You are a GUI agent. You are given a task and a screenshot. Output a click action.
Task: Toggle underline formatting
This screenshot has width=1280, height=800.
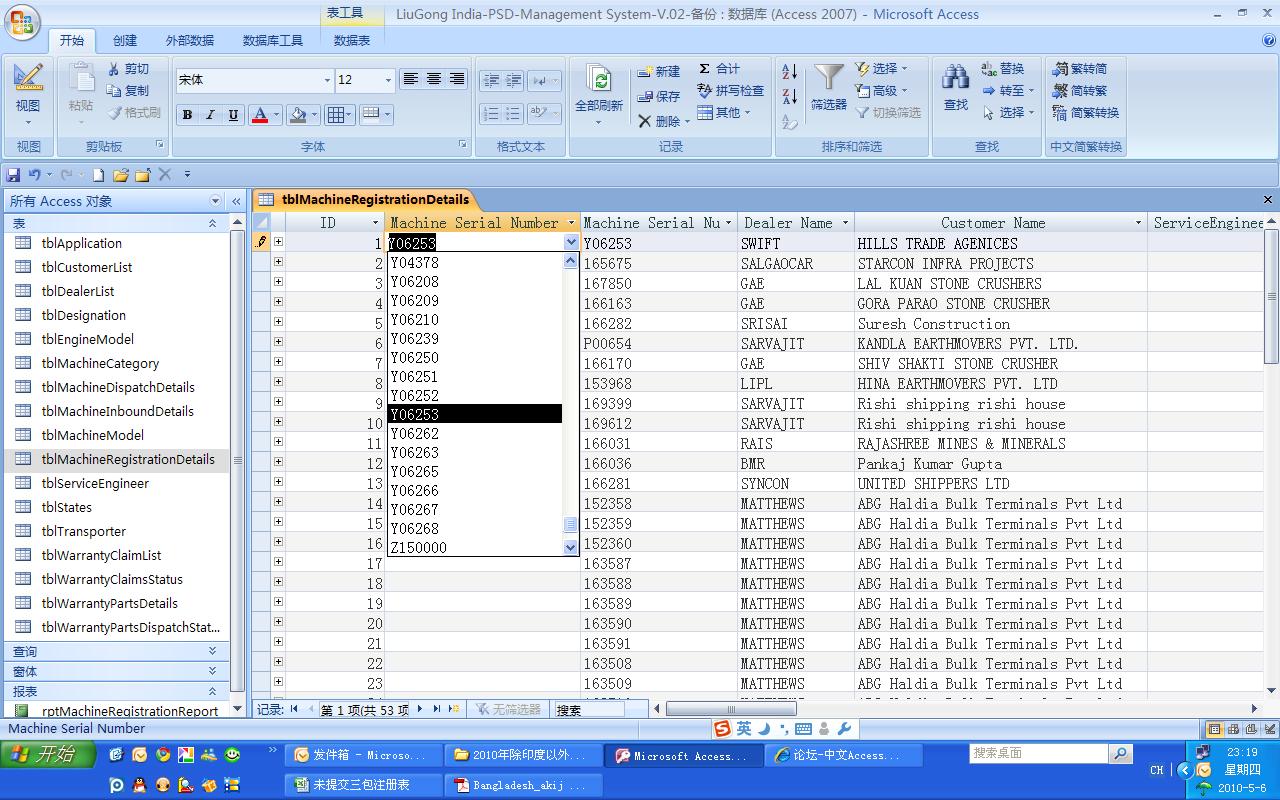click(x=233, y=115)
